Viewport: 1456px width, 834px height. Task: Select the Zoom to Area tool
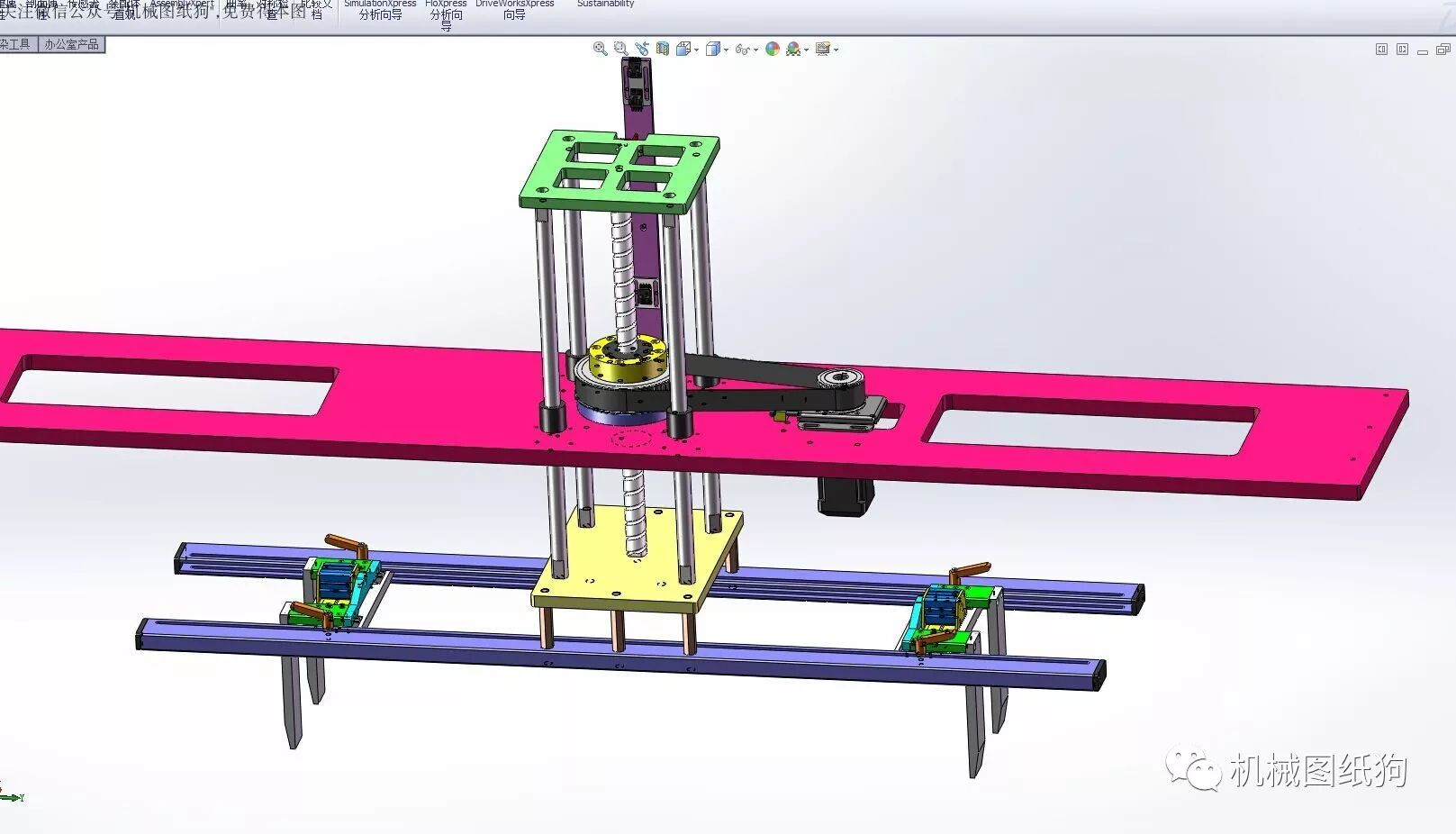pyautogui.click(x=620, y=50)
